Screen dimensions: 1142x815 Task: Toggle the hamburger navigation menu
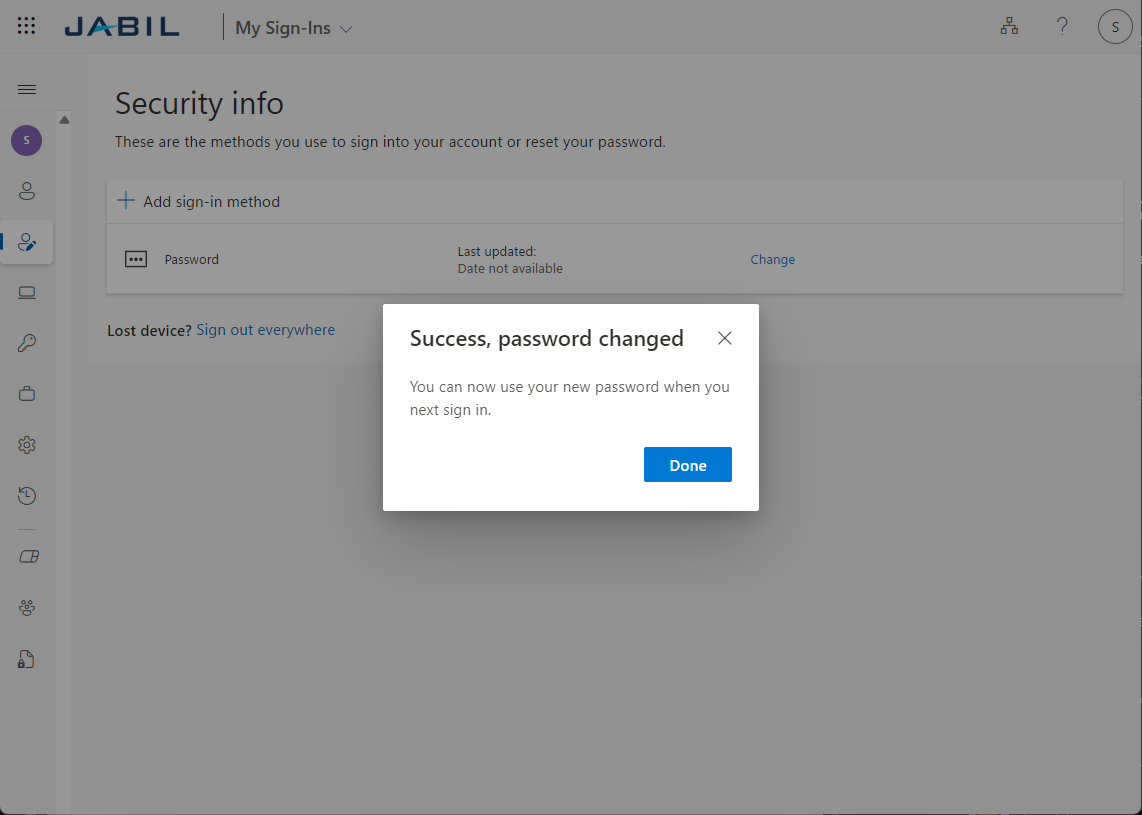point(27,89)
